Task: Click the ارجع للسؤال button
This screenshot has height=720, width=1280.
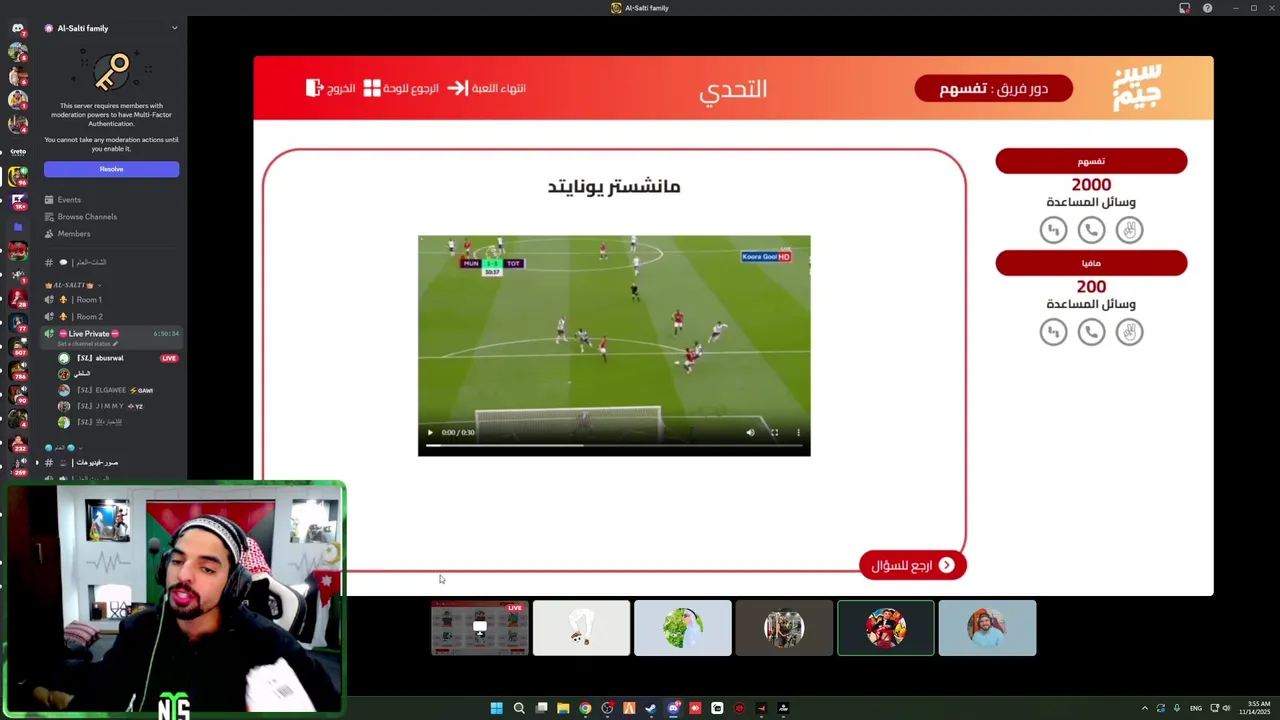Action: [912, 565]
